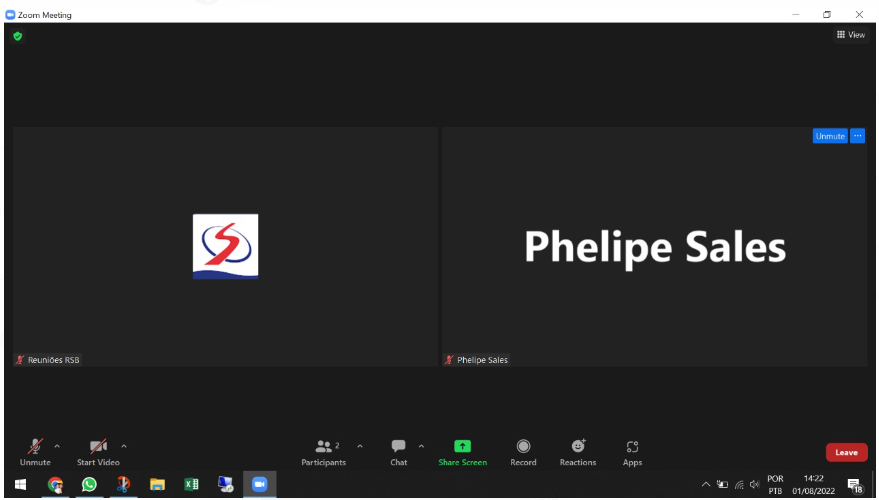Expand audio options arrow next to Unmute

[x=57, y=446]
